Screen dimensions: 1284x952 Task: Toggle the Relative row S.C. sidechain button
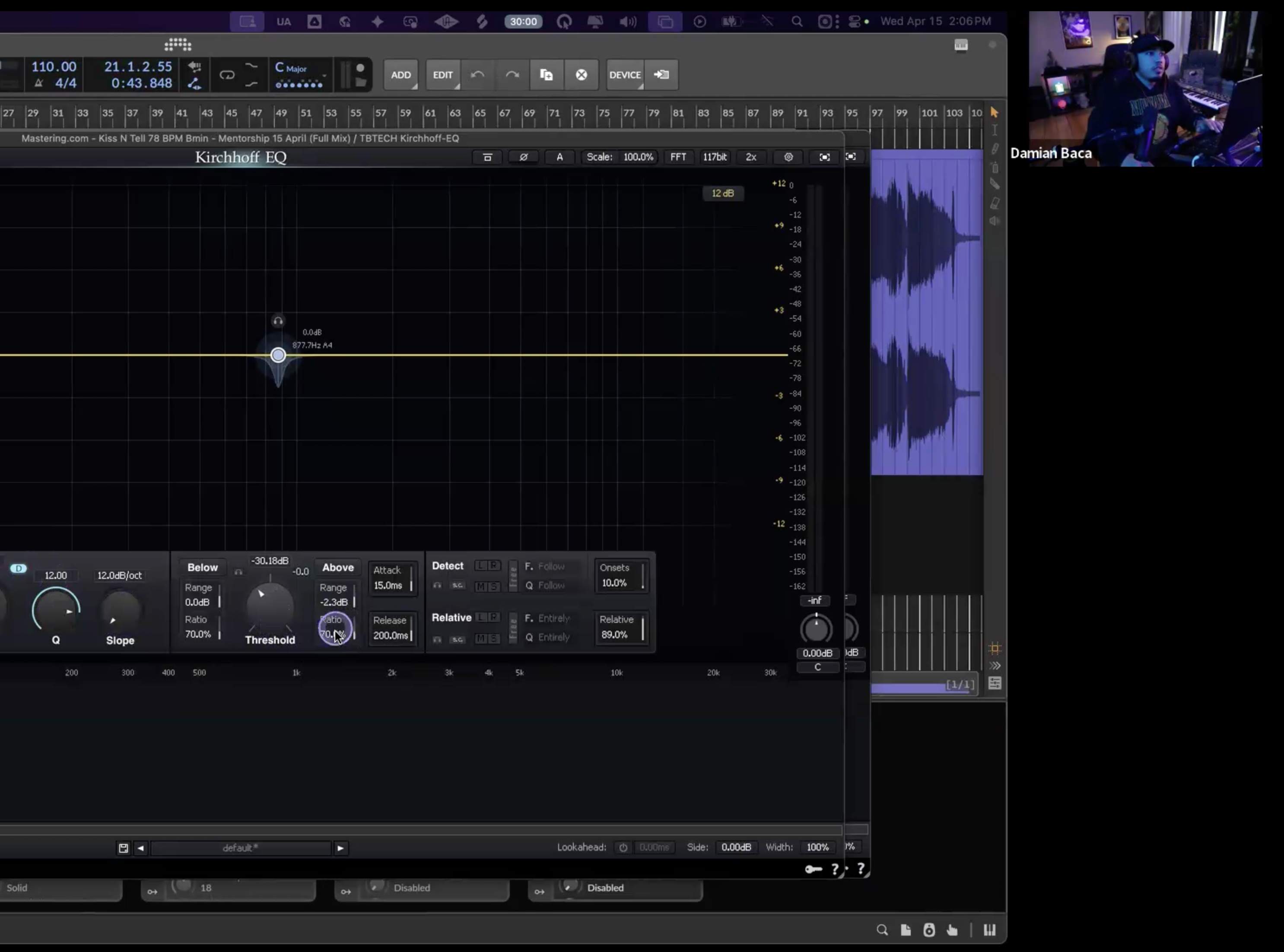(x=458, y=639)
